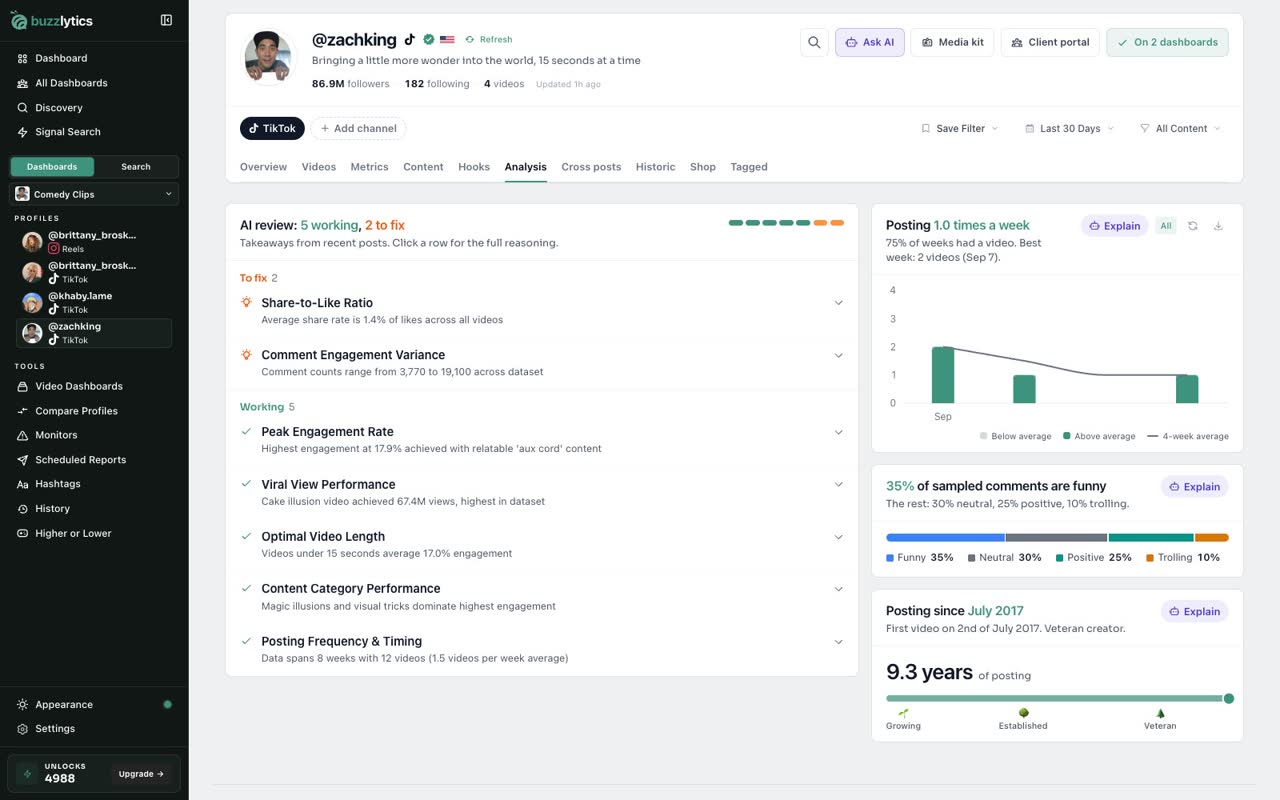This screenshot has width=1280, height=800.
Task: Switch to the Cross posts tab
Action: [x=591, y=167]
